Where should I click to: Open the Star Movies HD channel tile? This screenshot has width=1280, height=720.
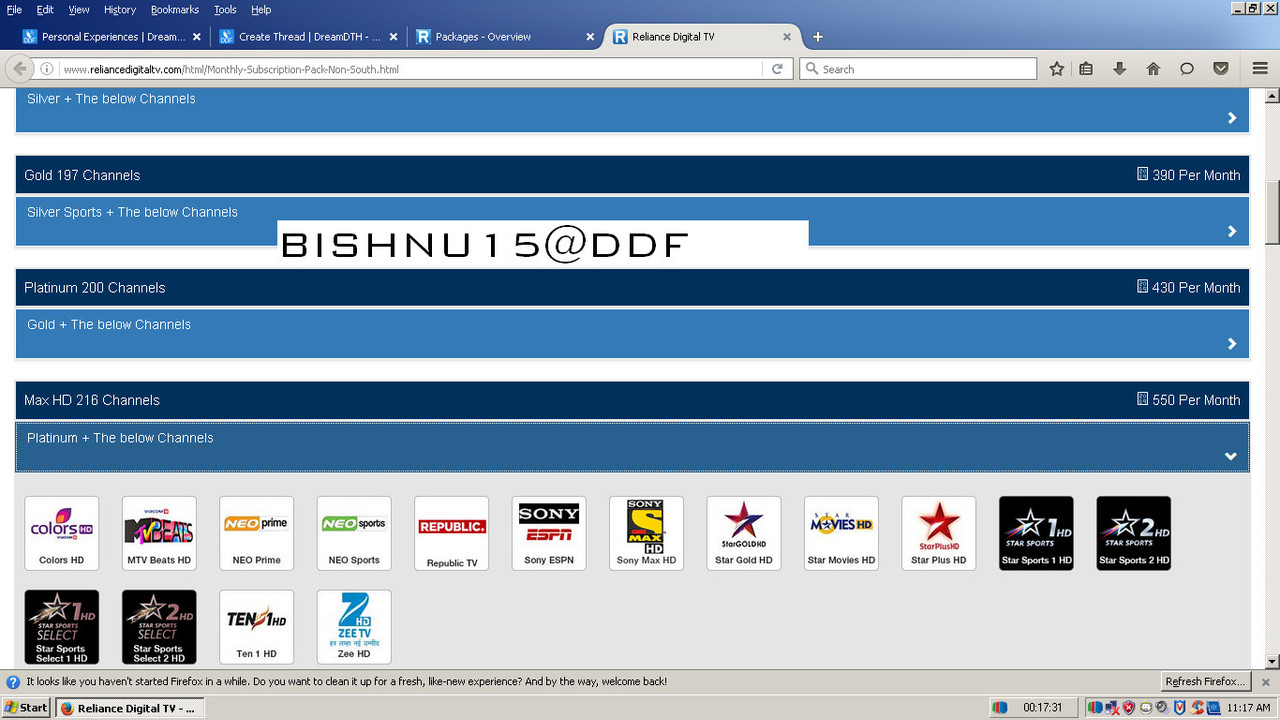841,533
